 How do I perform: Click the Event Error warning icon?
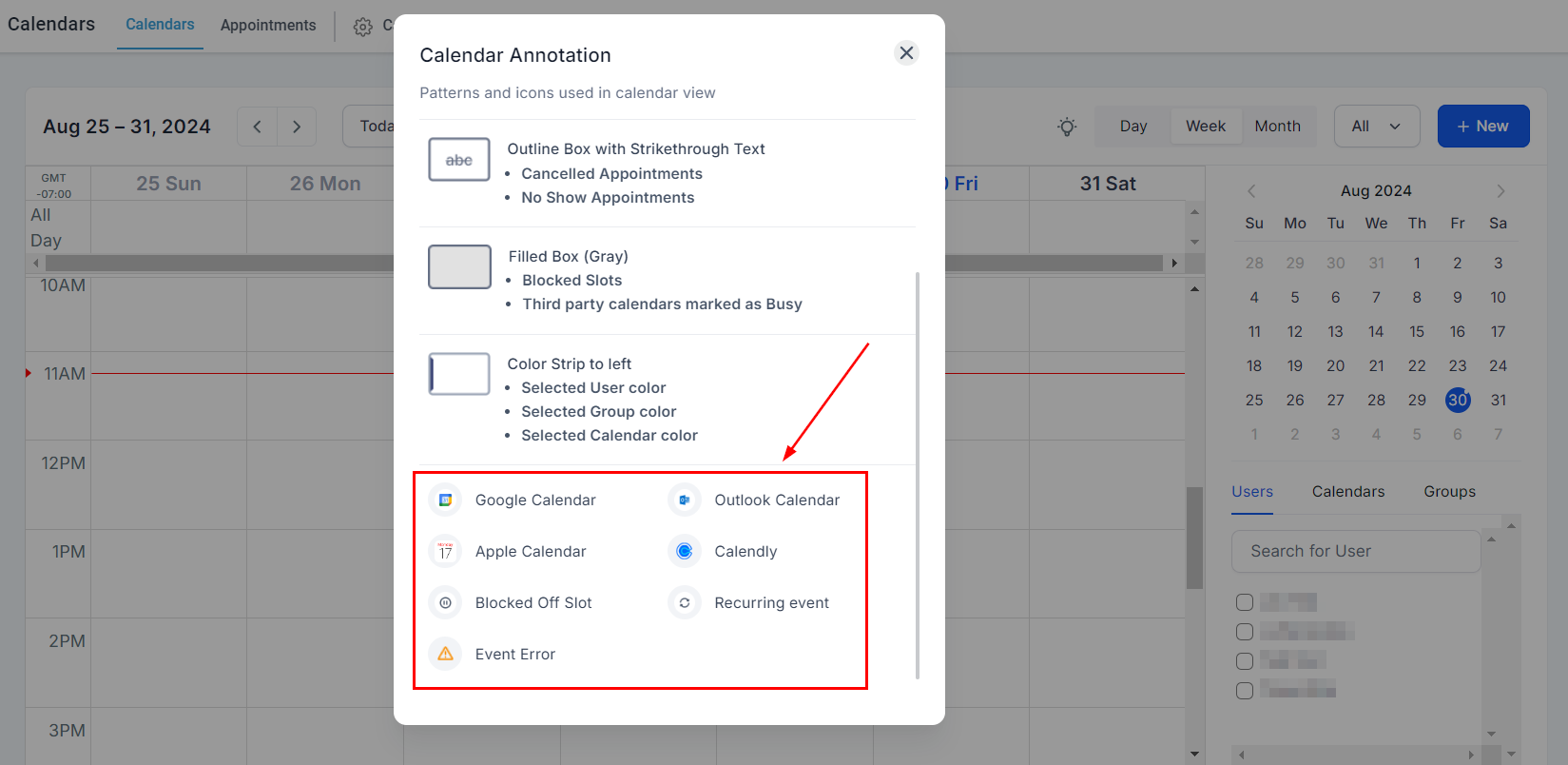pyautogui.click(x=445, y=655)
